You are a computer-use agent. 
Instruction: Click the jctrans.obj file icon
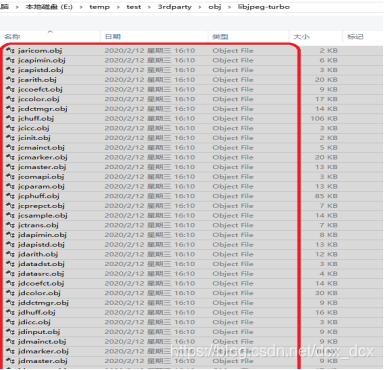(10, 225)
